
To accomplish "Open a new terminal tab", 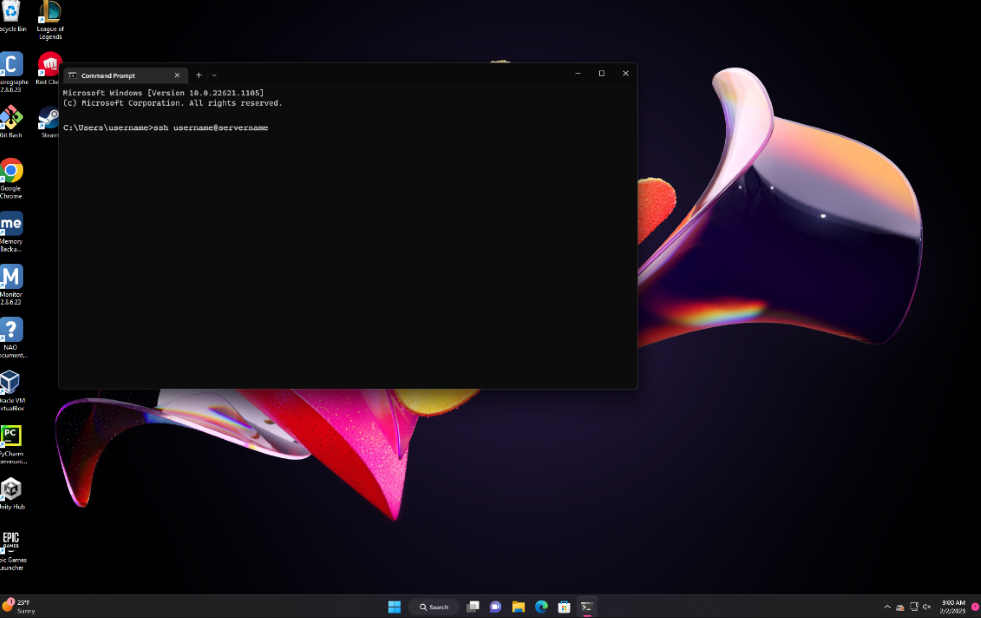I will [x=199, y=75].
